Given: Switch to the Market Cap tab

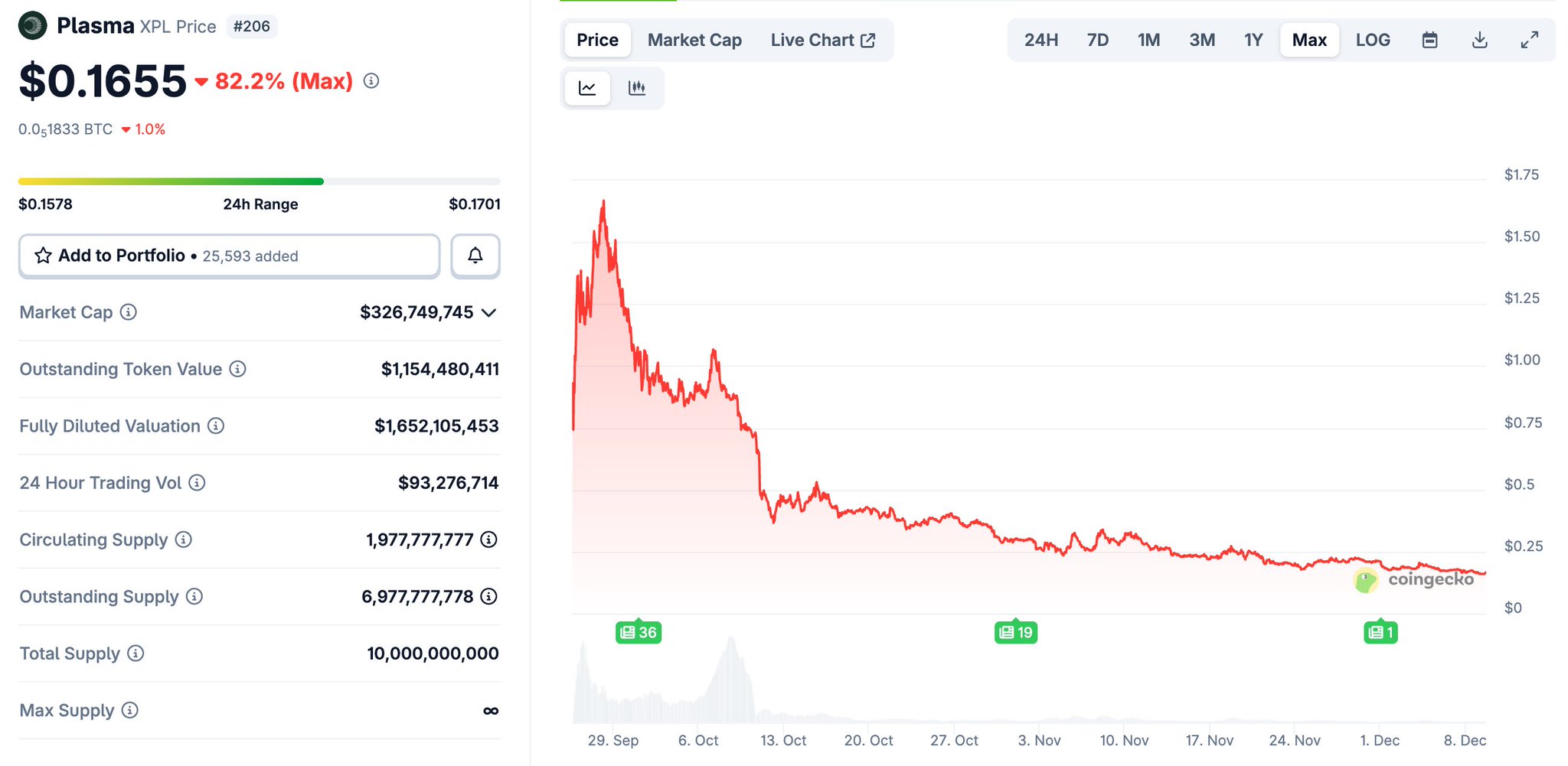Looking at the screenshot, I should click(694, 40).
